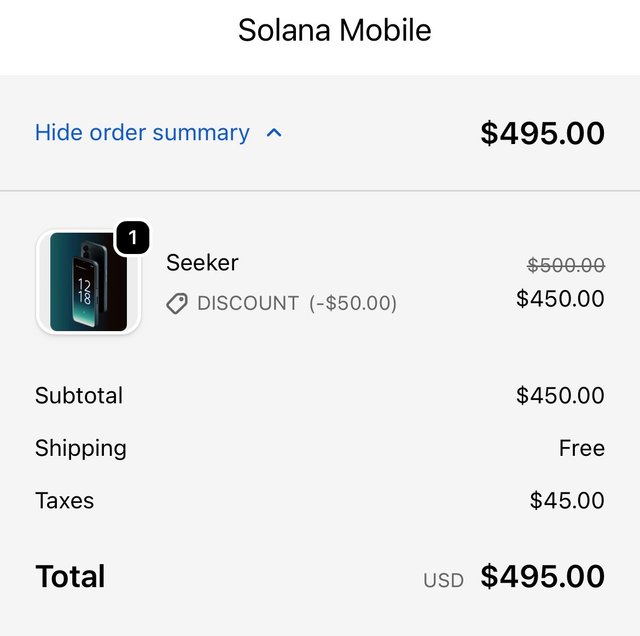
Task: Click the DISCOUNT label text
Action: [248, 303]
